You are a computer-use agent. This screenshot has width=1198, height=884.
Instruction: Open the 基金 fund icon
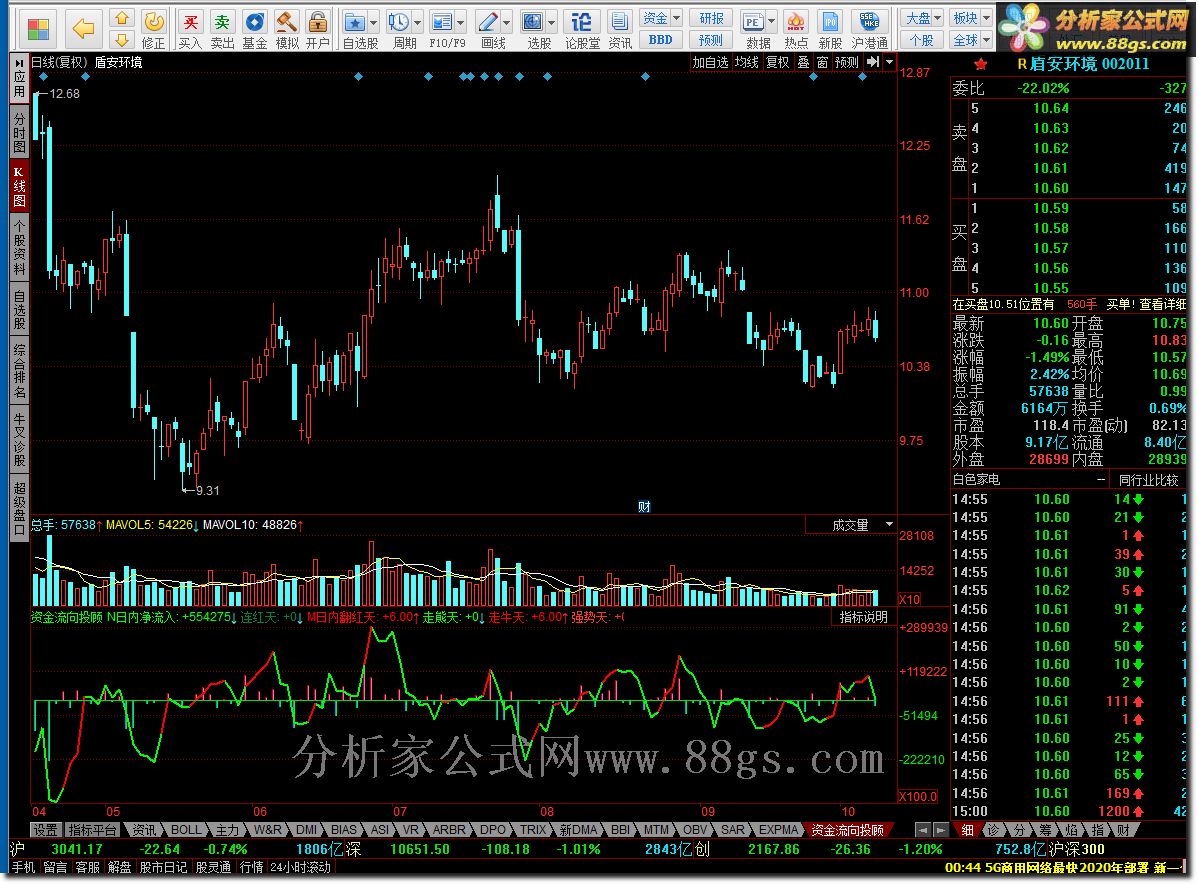254,29
